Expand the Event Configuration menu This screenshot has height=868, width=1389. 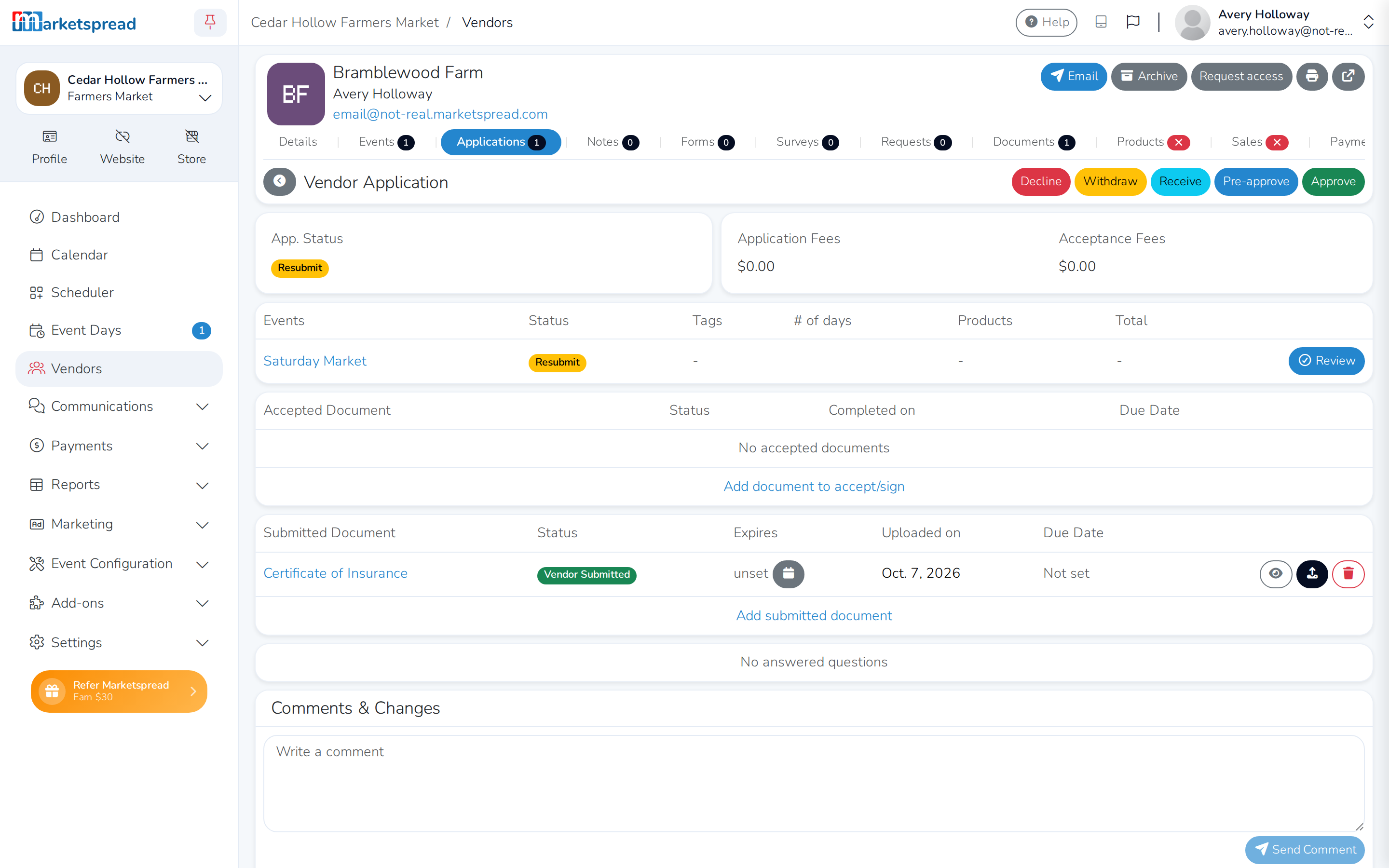119,564
